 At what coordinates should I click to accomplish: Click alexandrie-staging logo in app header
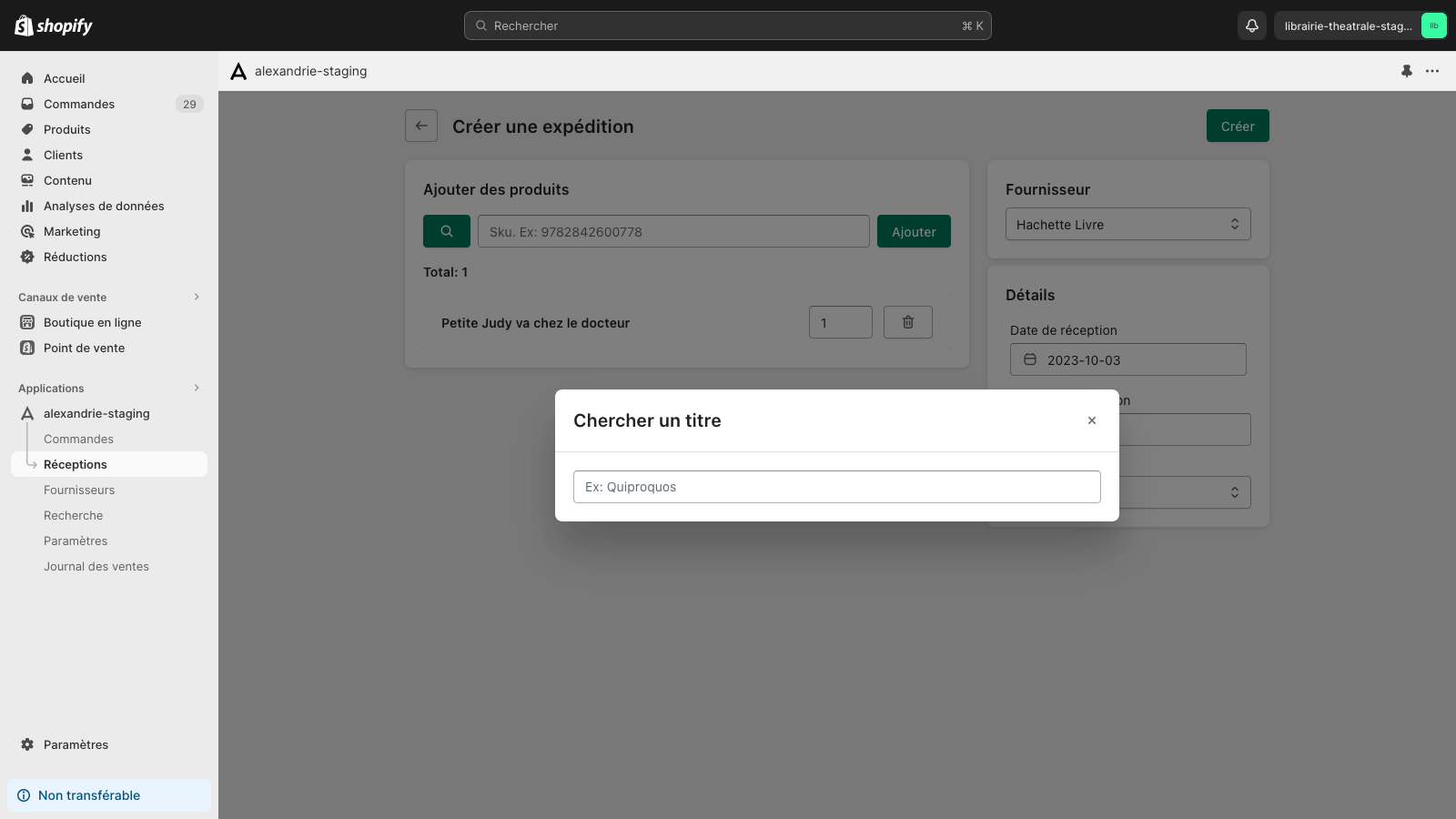click(238, 71)
